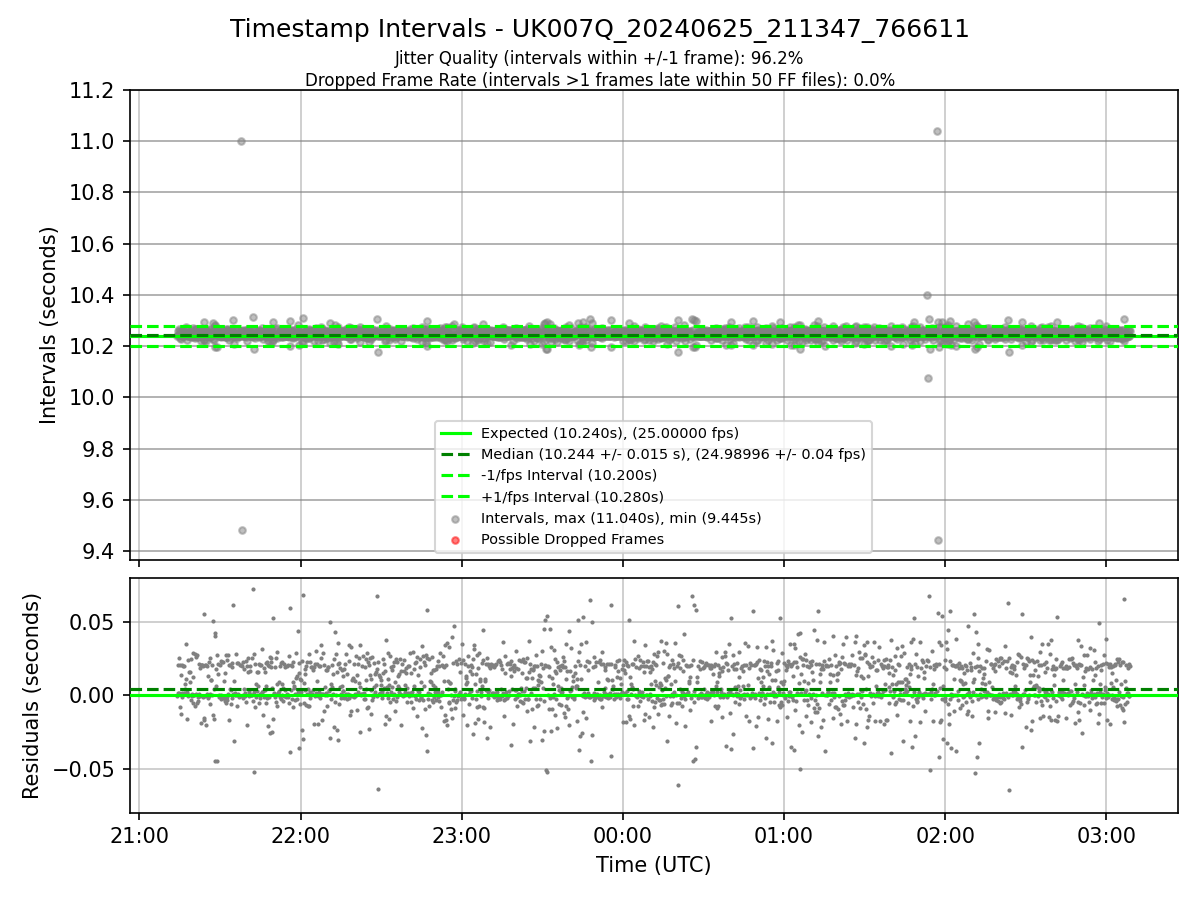1200x900 pixels.
Task: Click the 11.04 s maximum outlier point near 02:00
Action: pyautogui.click(x=937, y=131)
